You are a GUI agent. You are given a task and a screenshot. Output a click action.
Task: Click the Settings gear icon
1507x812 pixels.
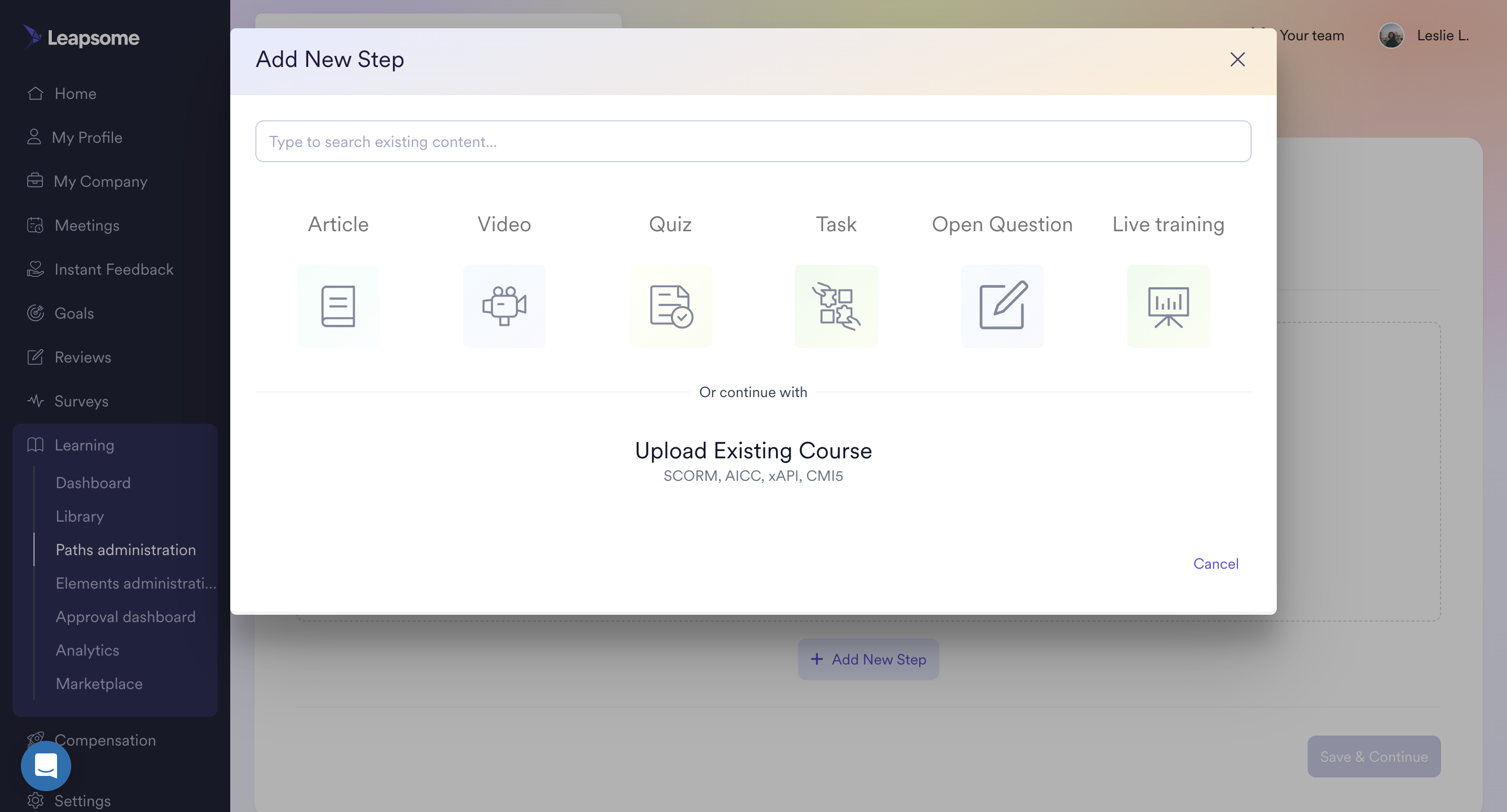(x=35, y=800)
